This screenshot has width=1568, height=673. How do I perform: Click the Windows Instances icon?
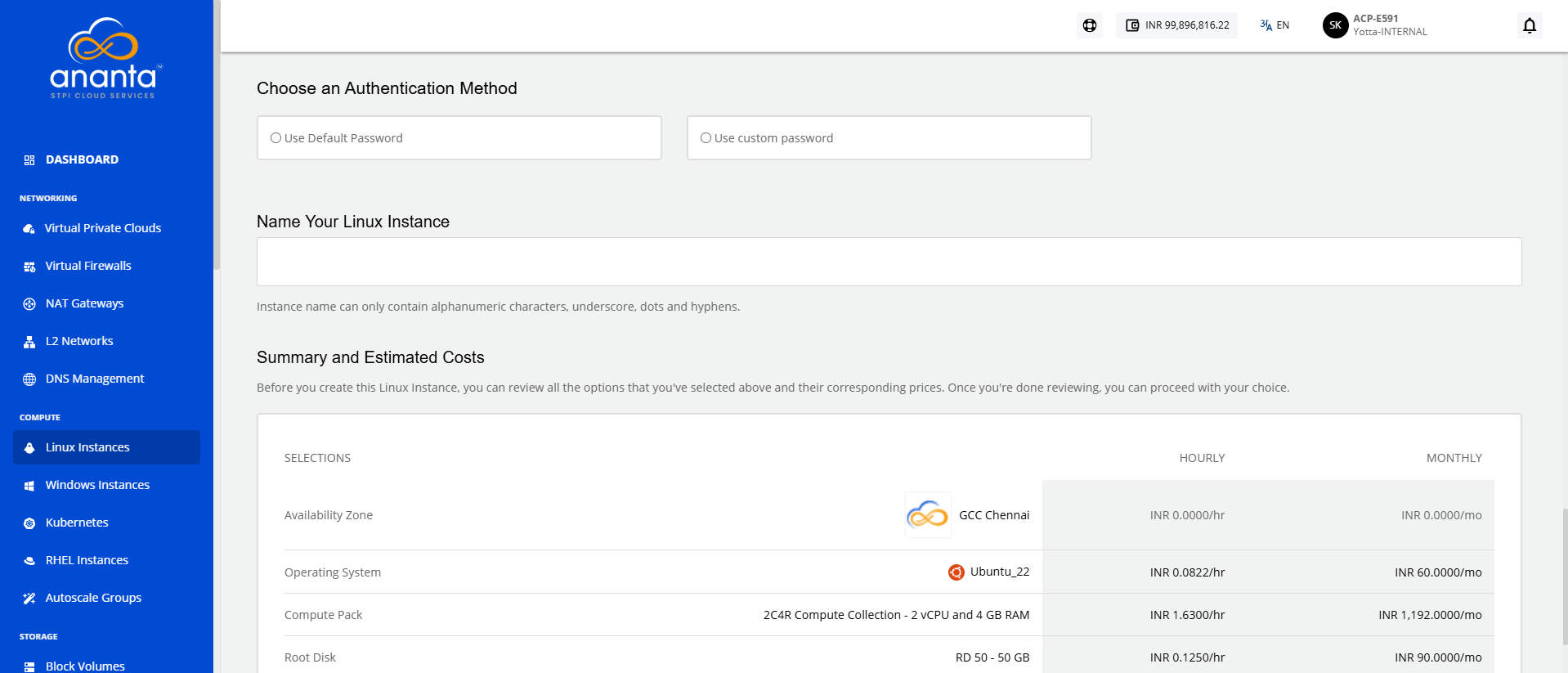coord(29,486)
